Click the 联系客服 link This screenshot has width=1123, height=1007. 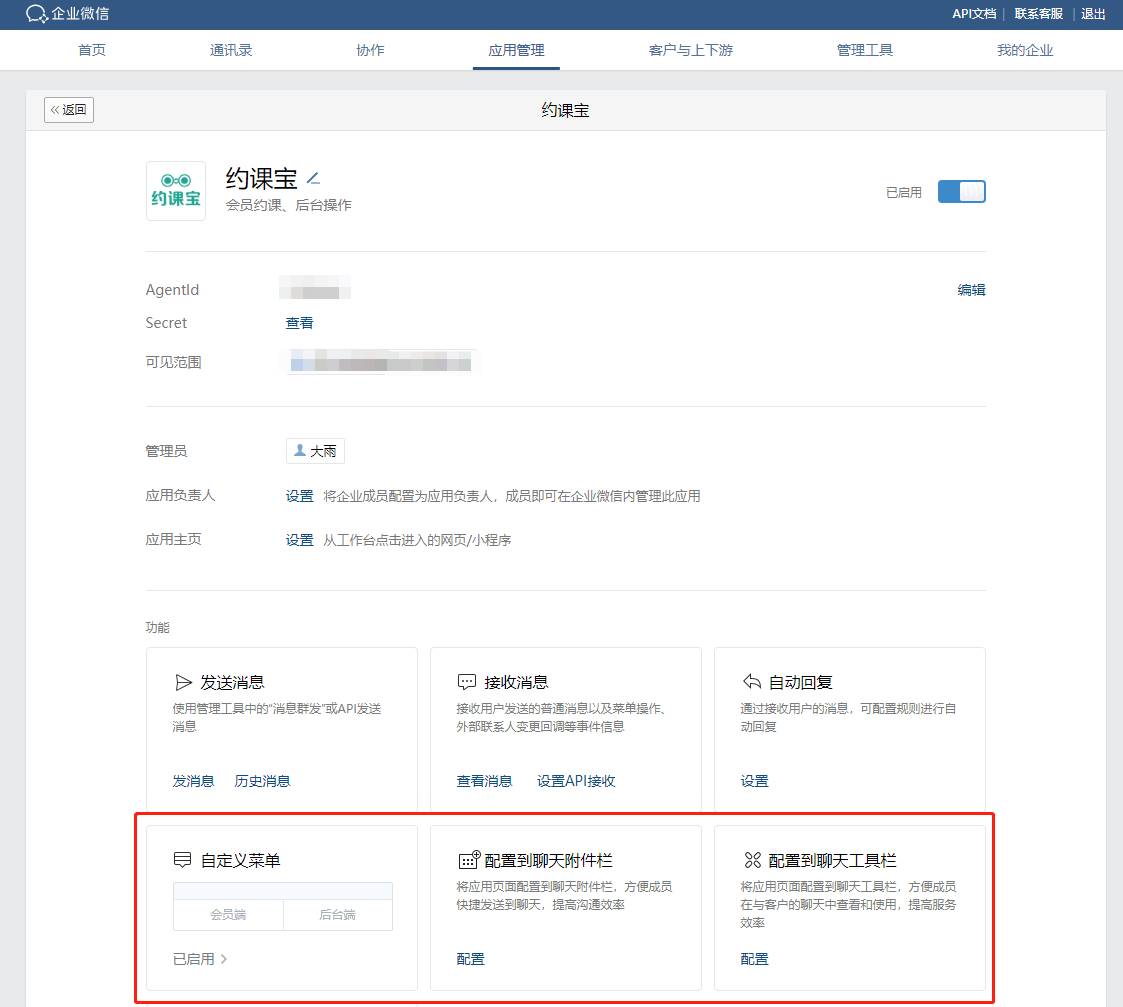(x=1038, y=14)
